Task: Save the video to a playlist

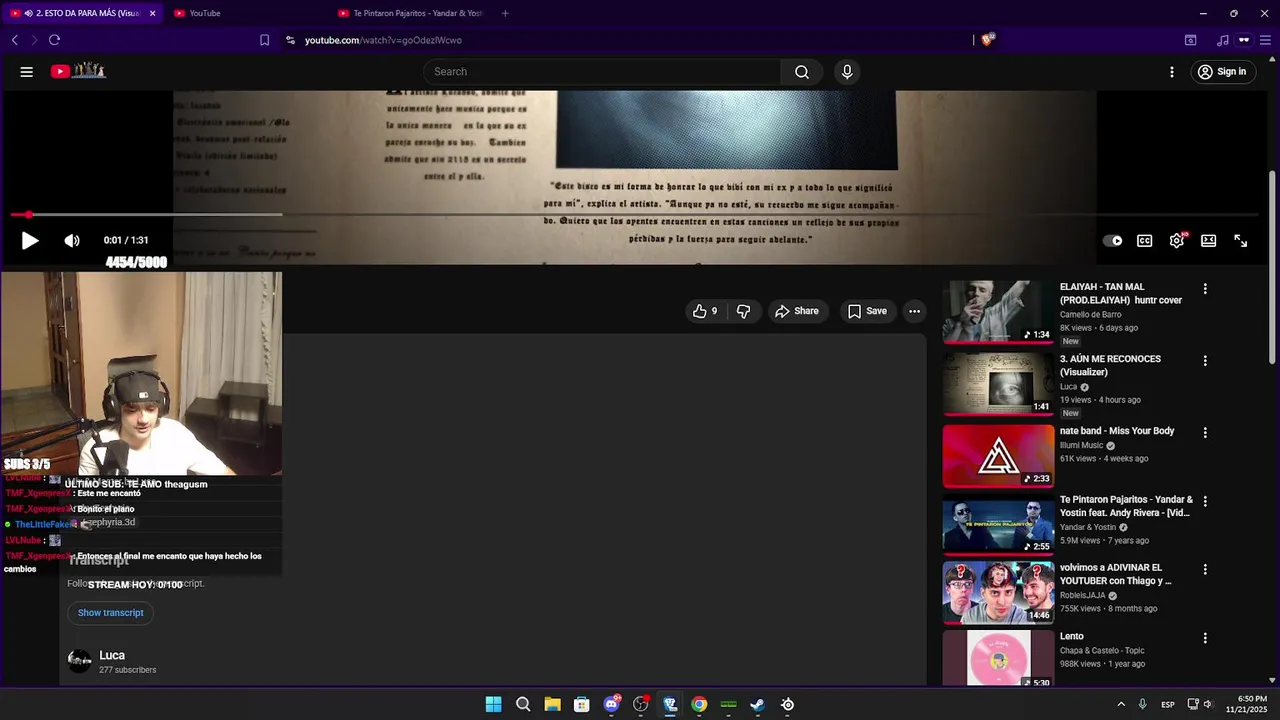Action: click(867, 311)
